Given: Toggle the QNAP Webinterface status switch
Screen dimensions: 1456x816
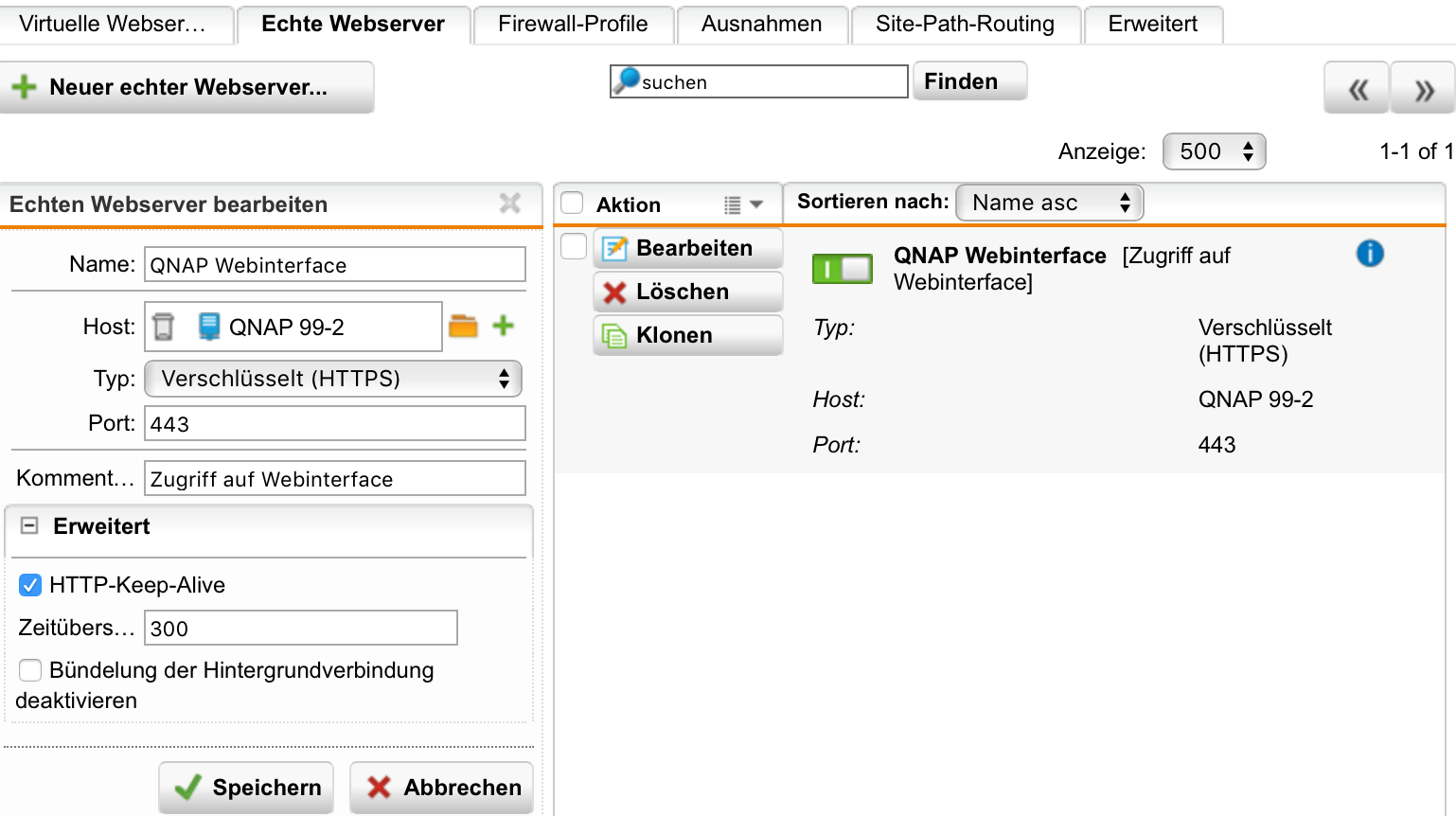Looking at the screenshot, I should click(x=843, y=269).
